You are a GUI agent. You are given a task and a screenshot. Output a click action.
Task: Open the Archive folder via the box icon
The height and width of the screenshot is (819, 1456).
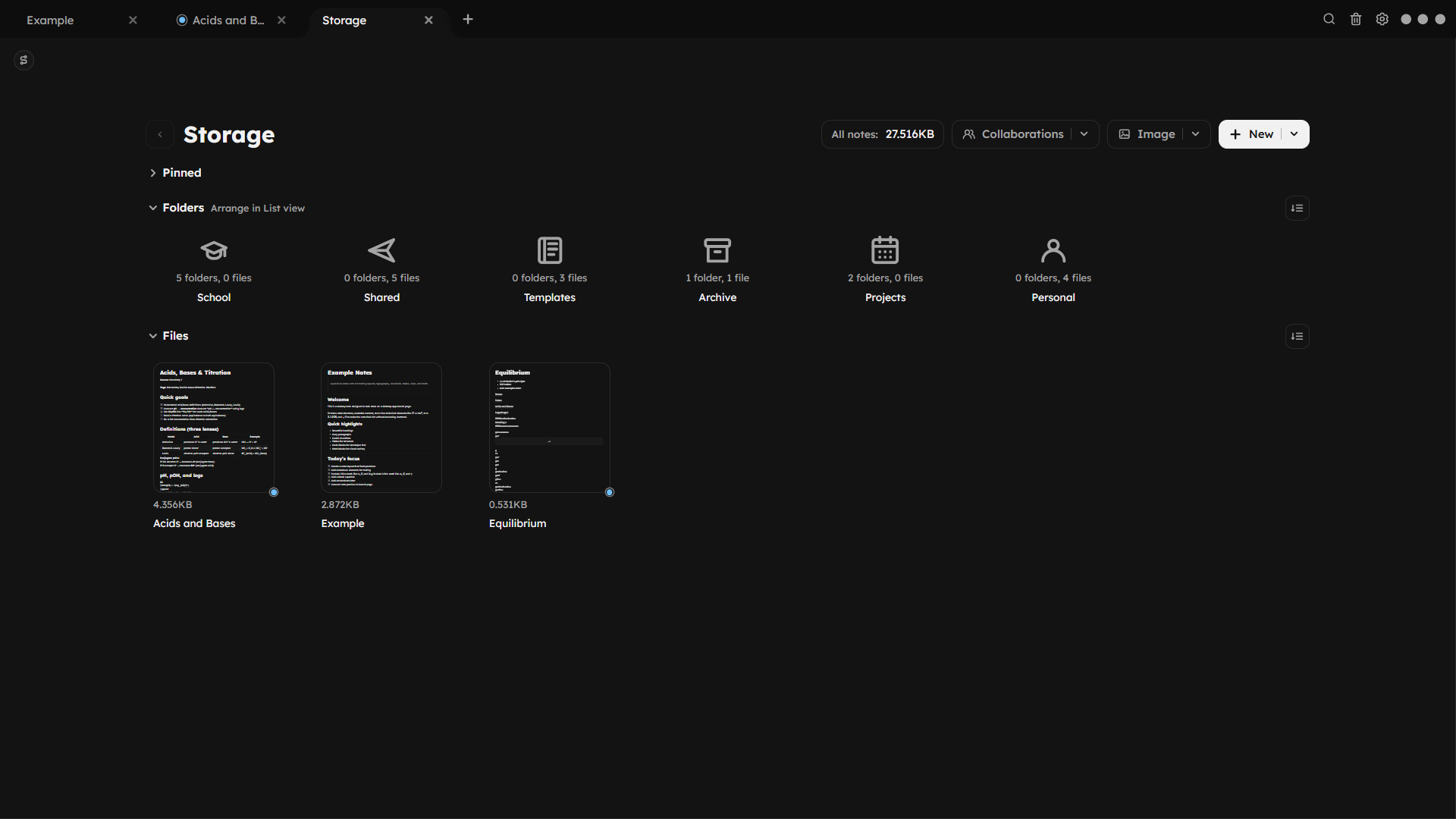[x=717, y=250]
